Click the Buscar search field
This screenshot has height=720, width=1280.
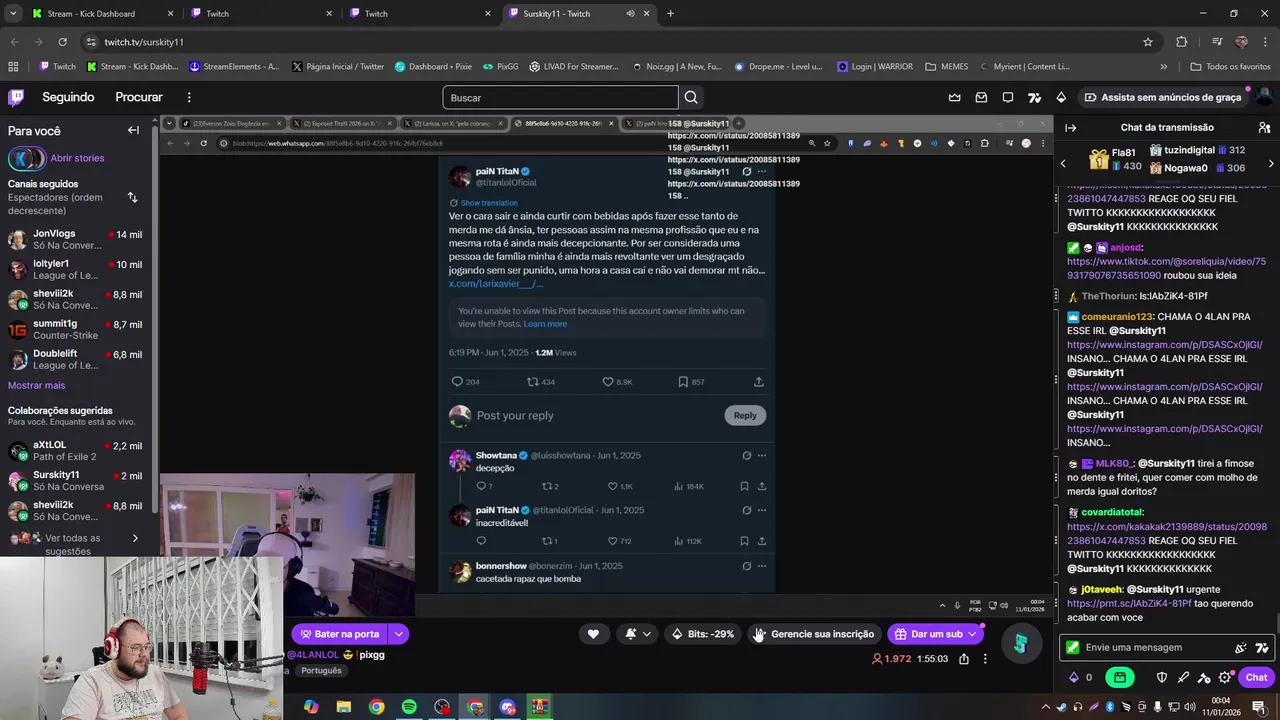(x=560, y=97)
